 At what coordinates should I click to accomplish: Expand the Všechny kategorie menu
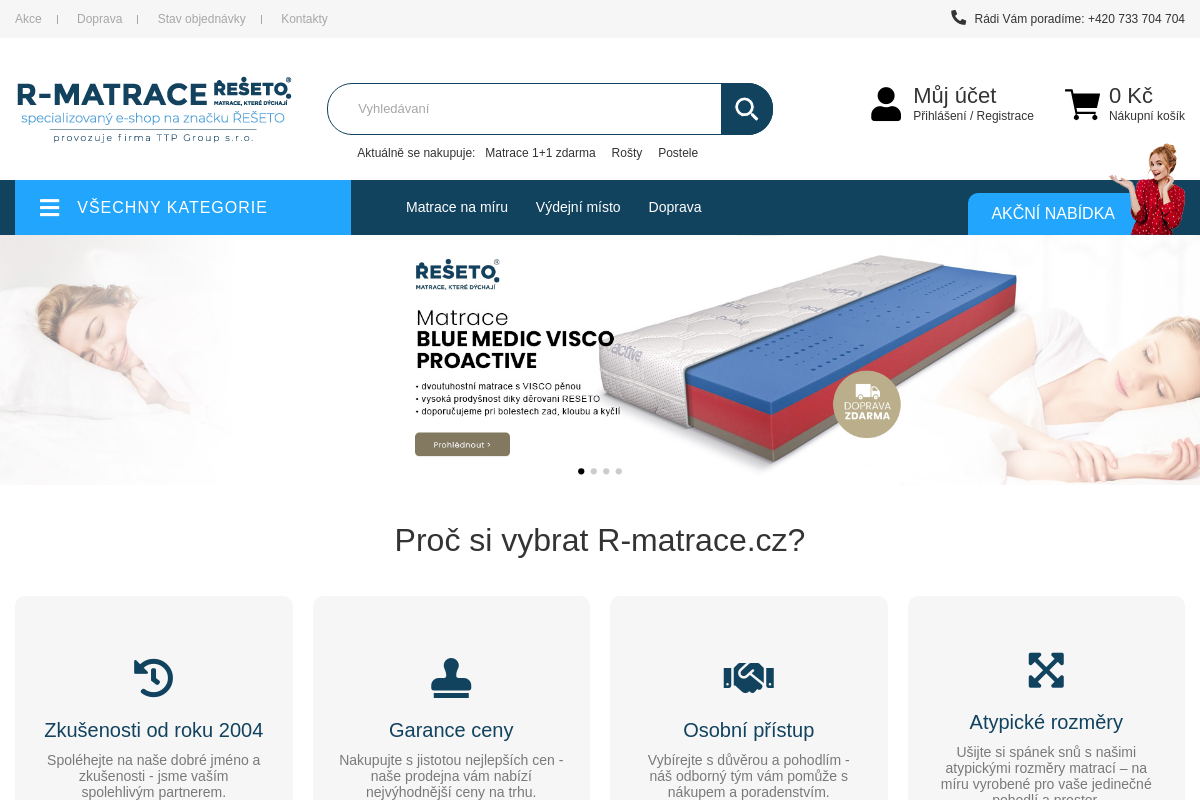tap(183, 207)
